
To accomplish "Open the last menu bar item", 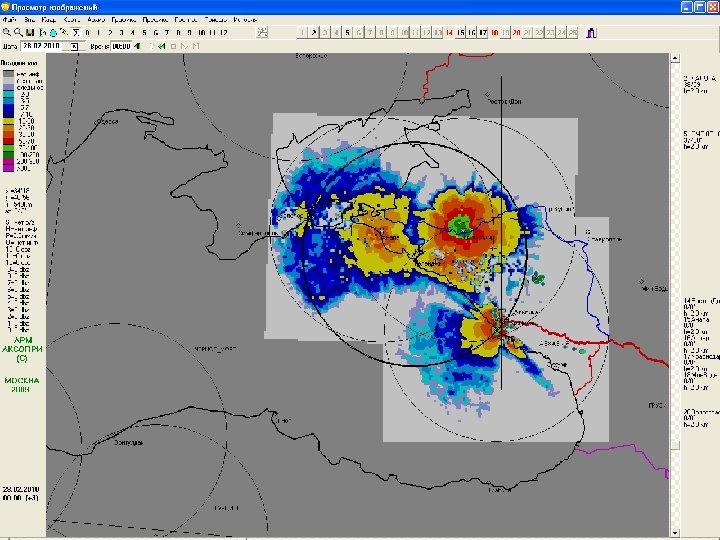I will point(245,20).
